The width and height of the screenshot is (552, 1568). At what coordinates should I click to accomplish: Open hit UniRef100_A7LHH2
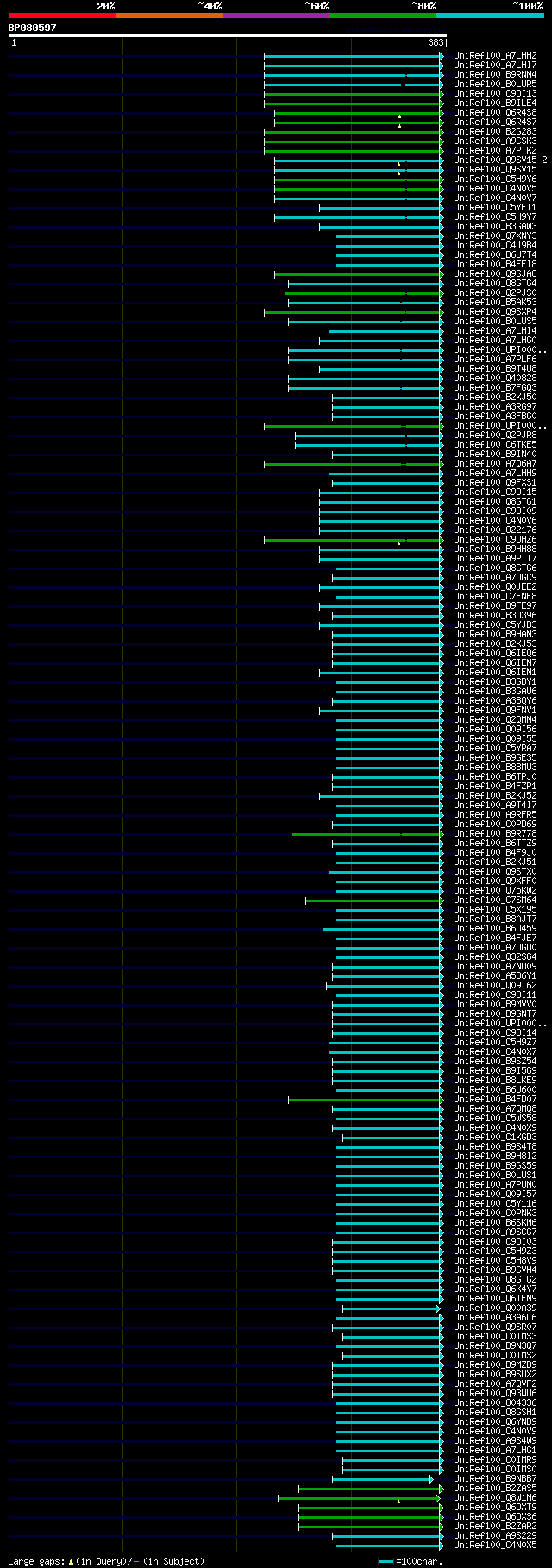(495, 56)
